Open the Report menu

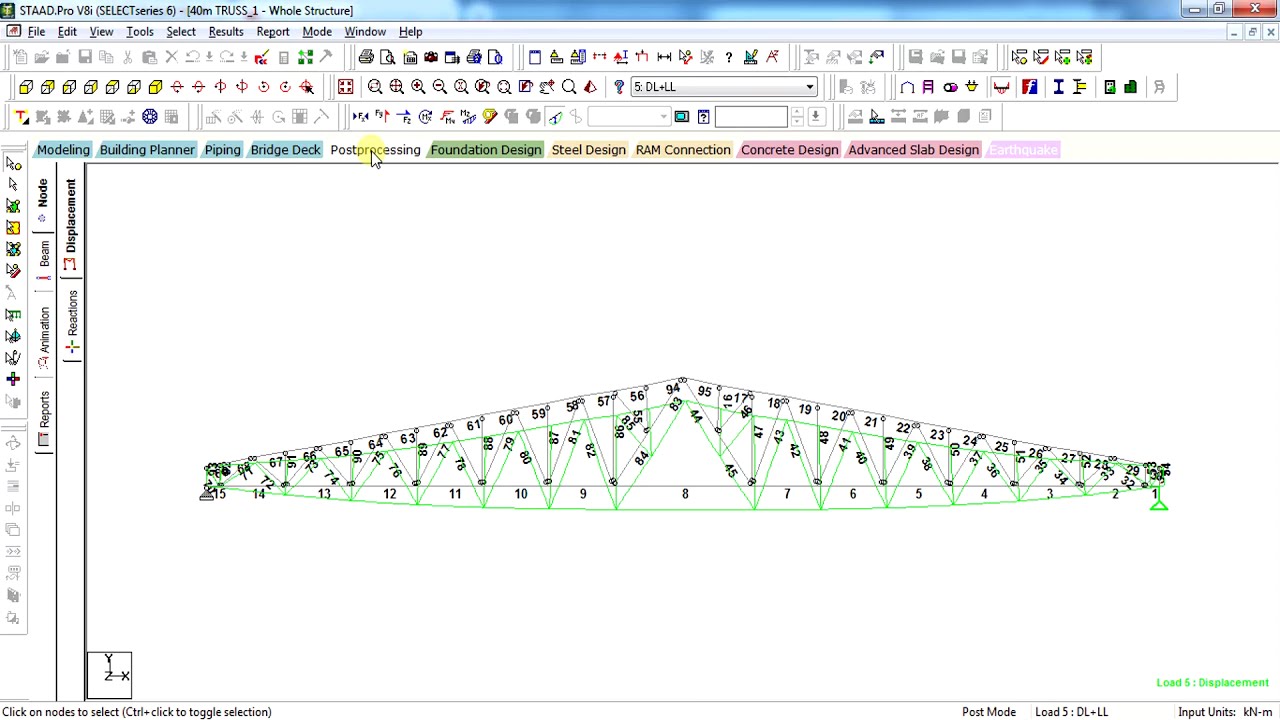point(273,32)
